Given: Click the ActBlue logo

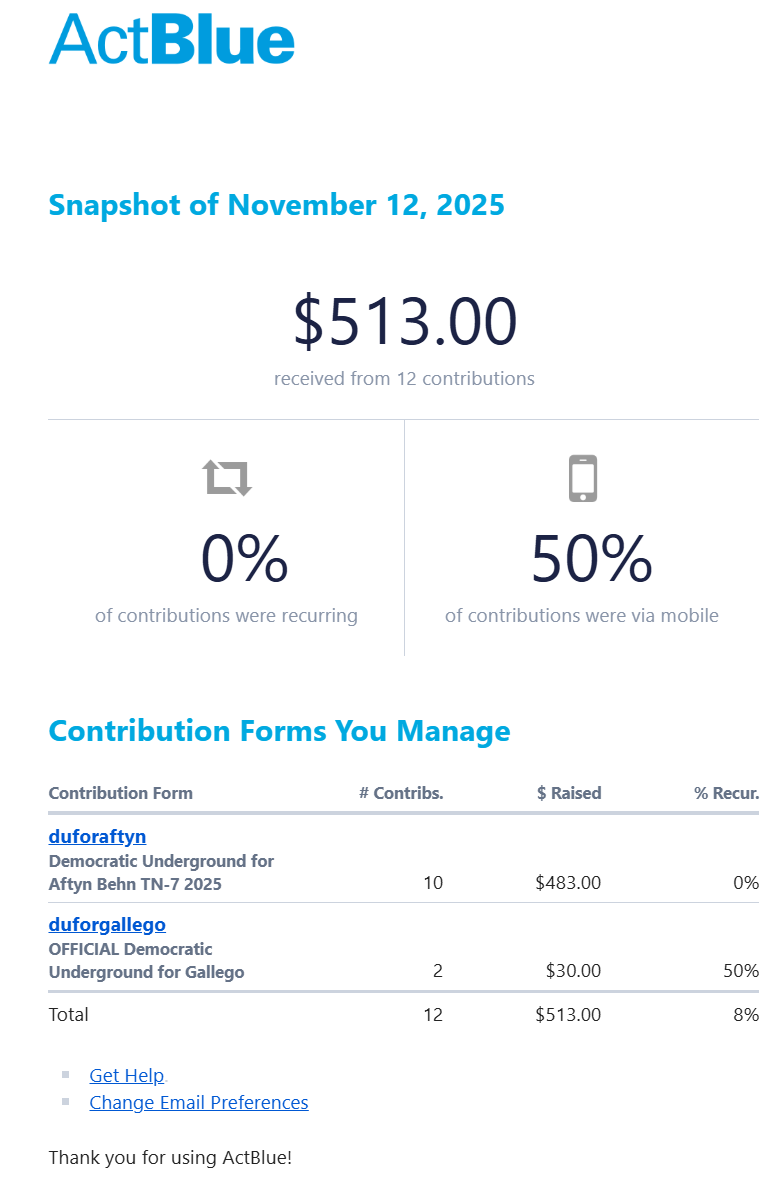Looking at the screenshot, I should 171,40.
